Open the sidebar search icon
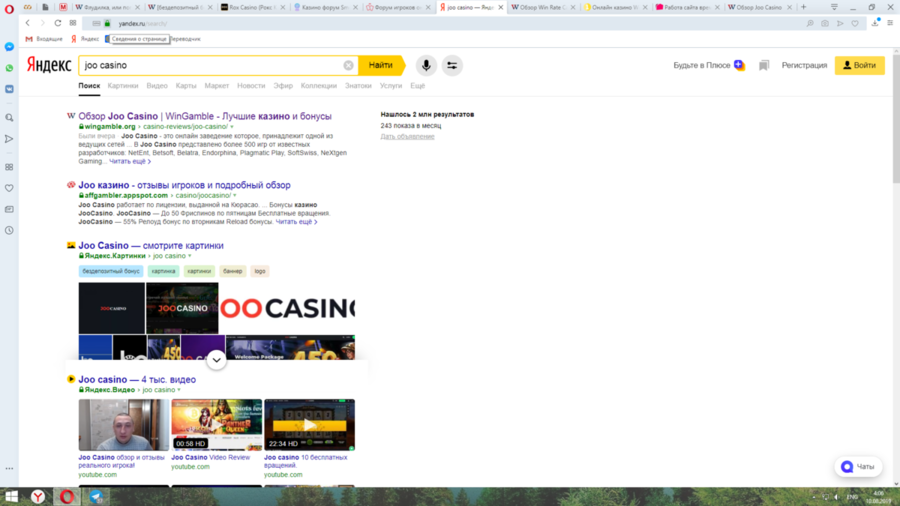Viewport: 900px width, 506px height. click(9, 118)
